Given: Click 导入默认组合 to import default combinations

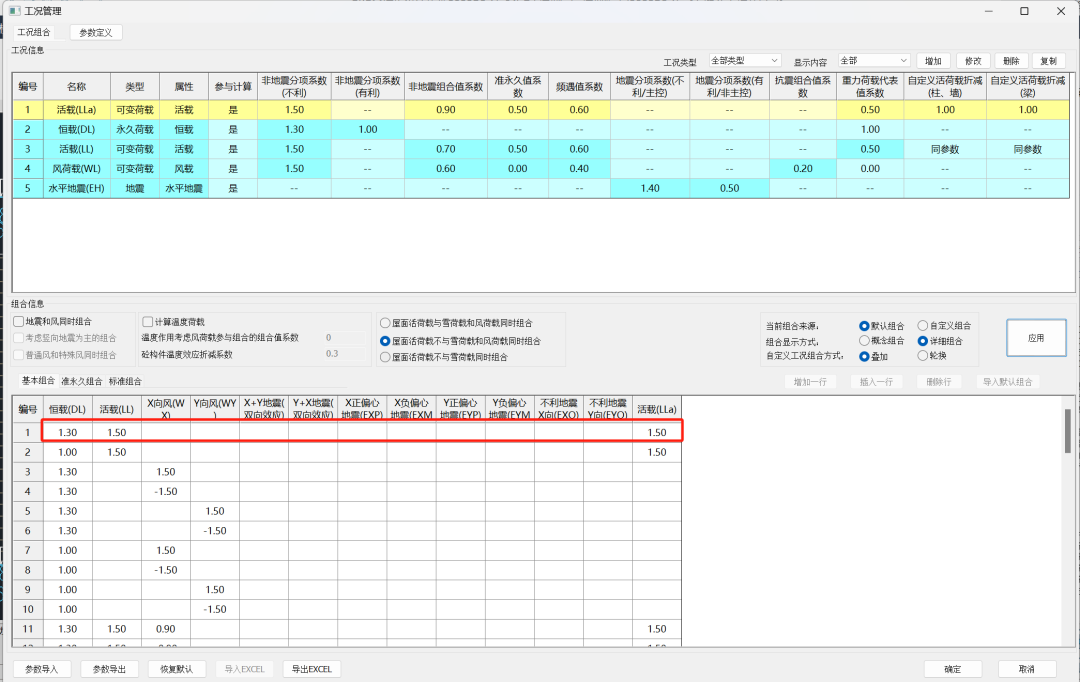Looking at the screenshot, I should pyautogui.click(x=1008, y=380).
